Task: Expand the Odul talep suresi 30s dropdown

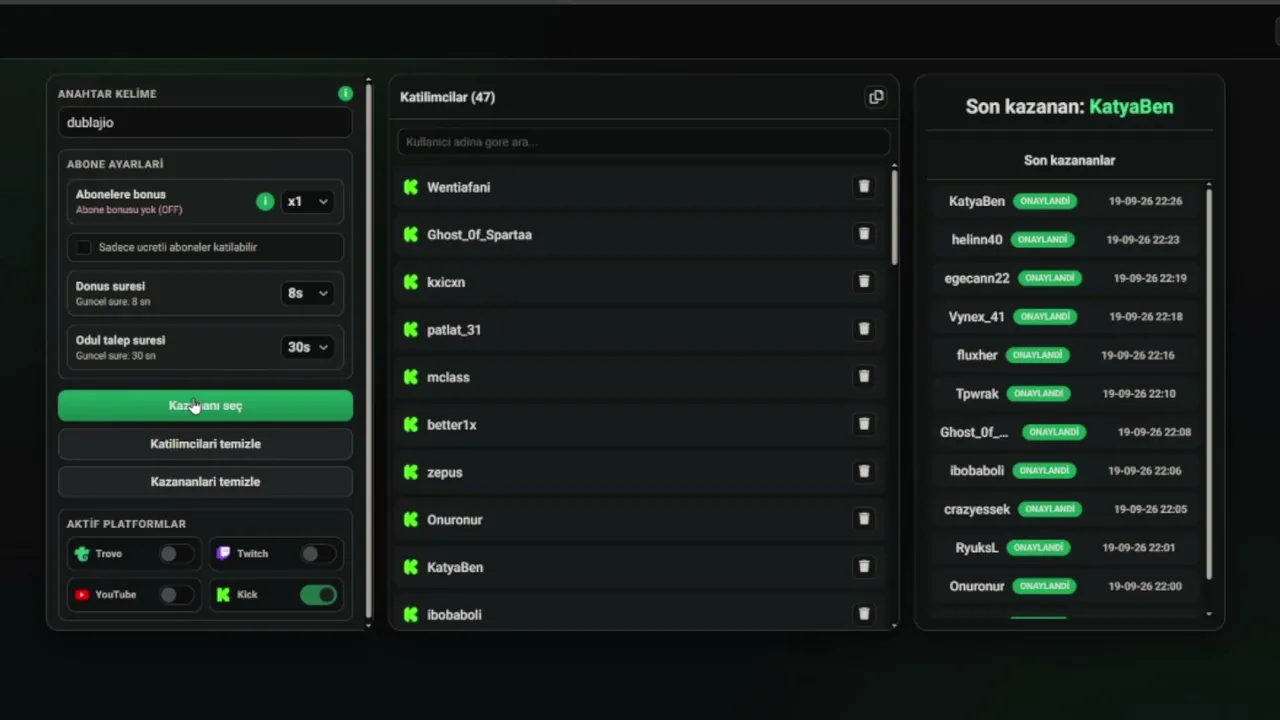Action: [x=307, y=347]
